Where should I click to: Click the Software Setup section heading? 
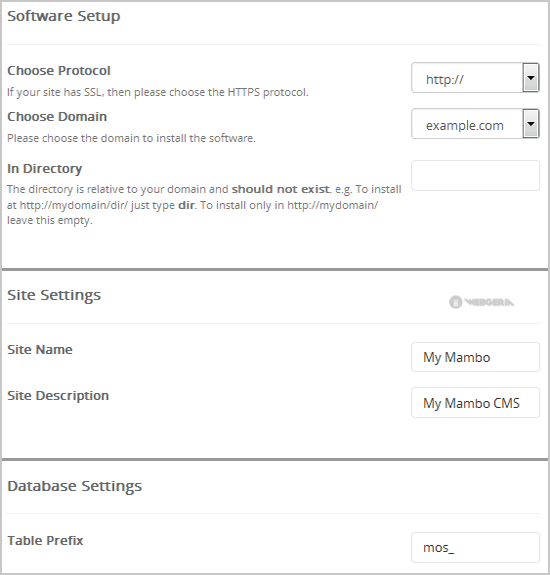tap(64, 17)
